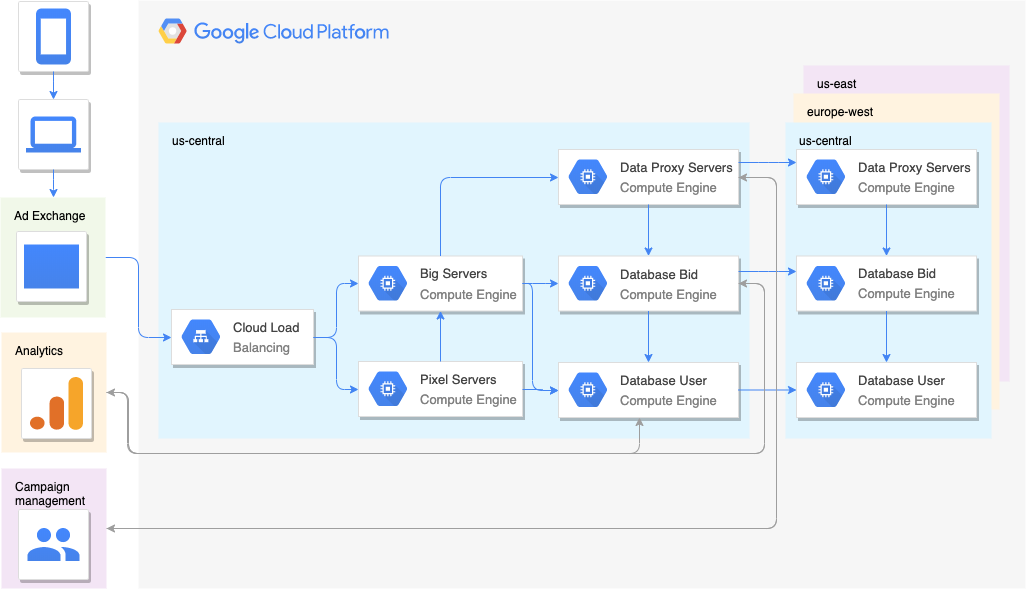
Task: Click the 'us-east' region label
Action: pos(836,84)
